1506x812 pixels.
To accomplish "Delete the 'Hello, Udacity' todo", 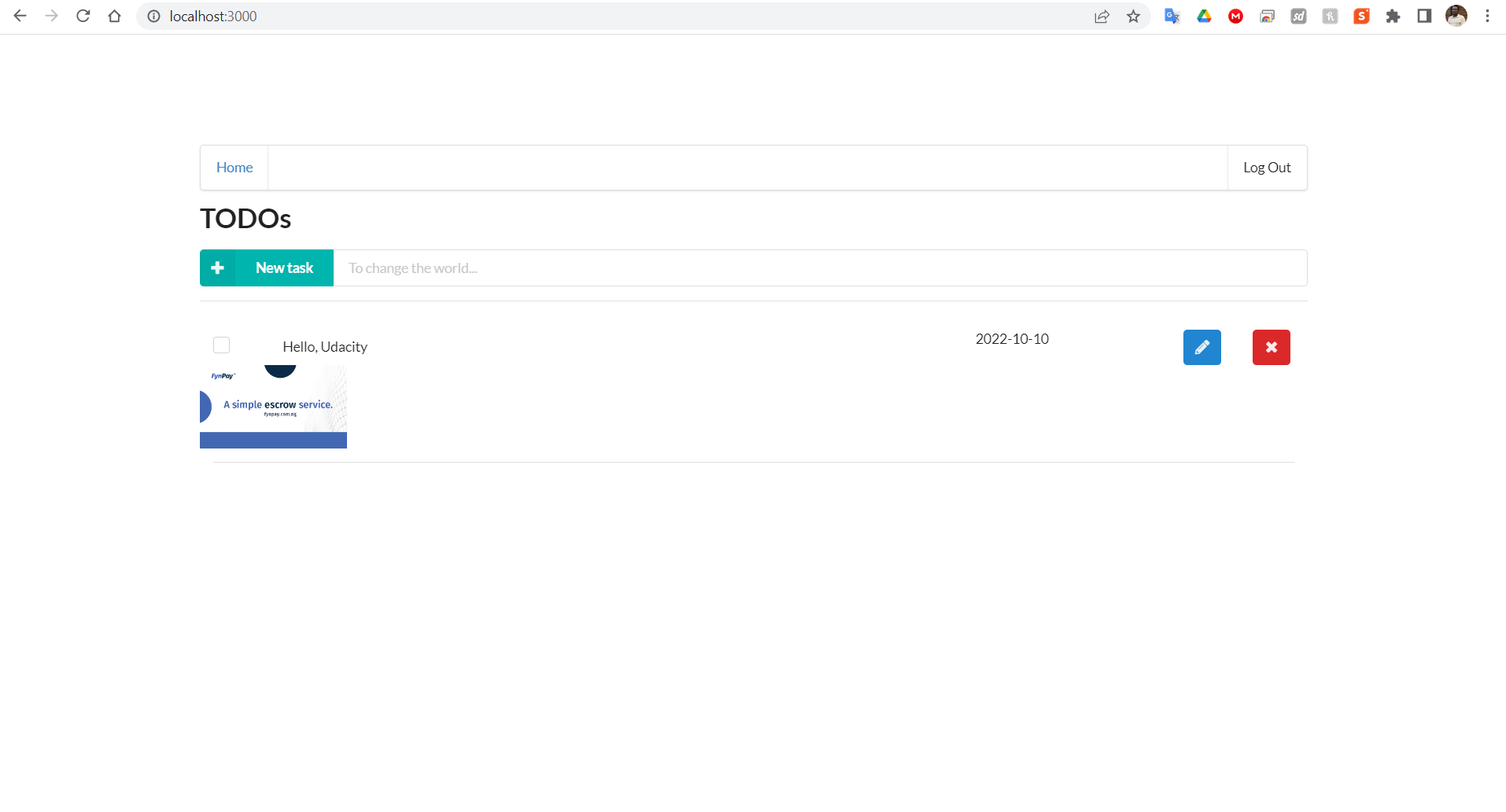I will click(1272, 348).
